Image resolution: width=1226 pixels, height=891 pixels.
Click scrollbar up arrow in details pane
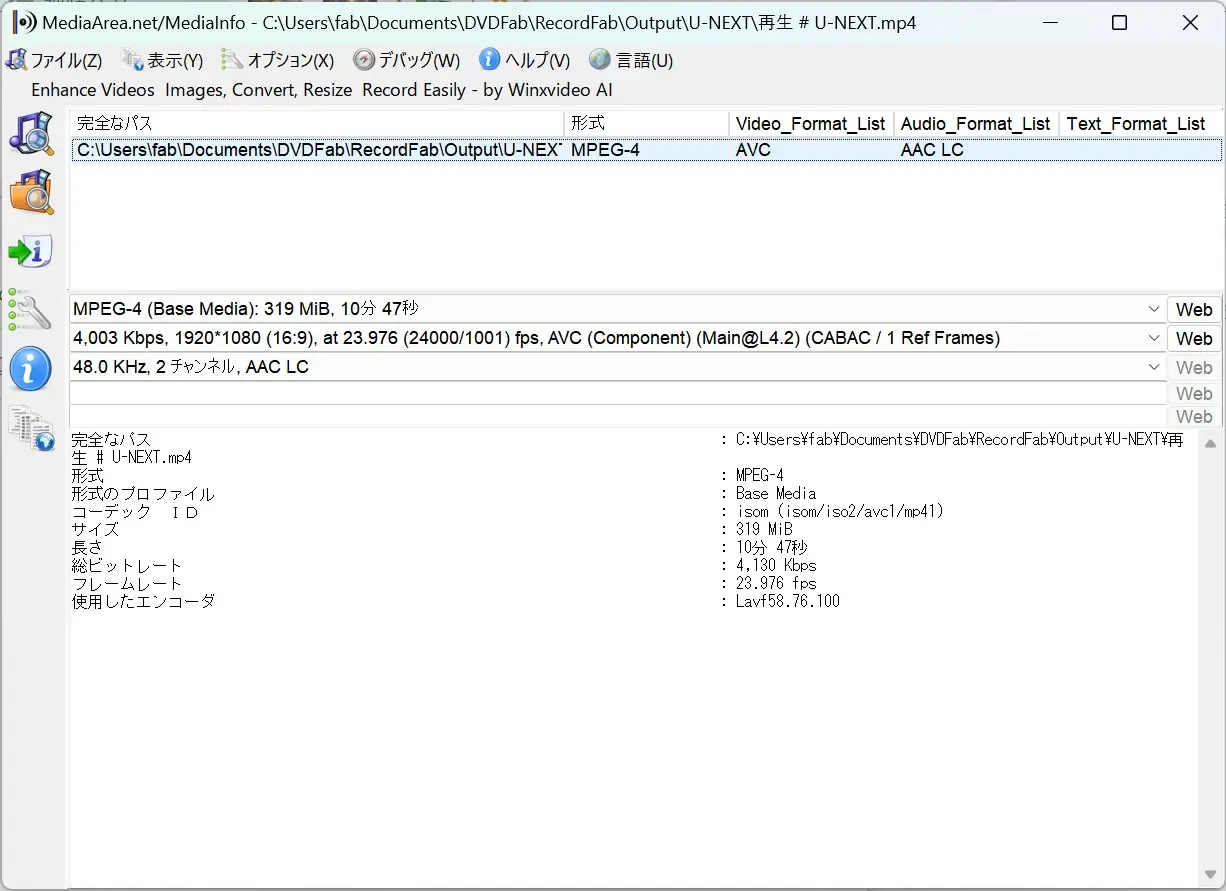1210,443
